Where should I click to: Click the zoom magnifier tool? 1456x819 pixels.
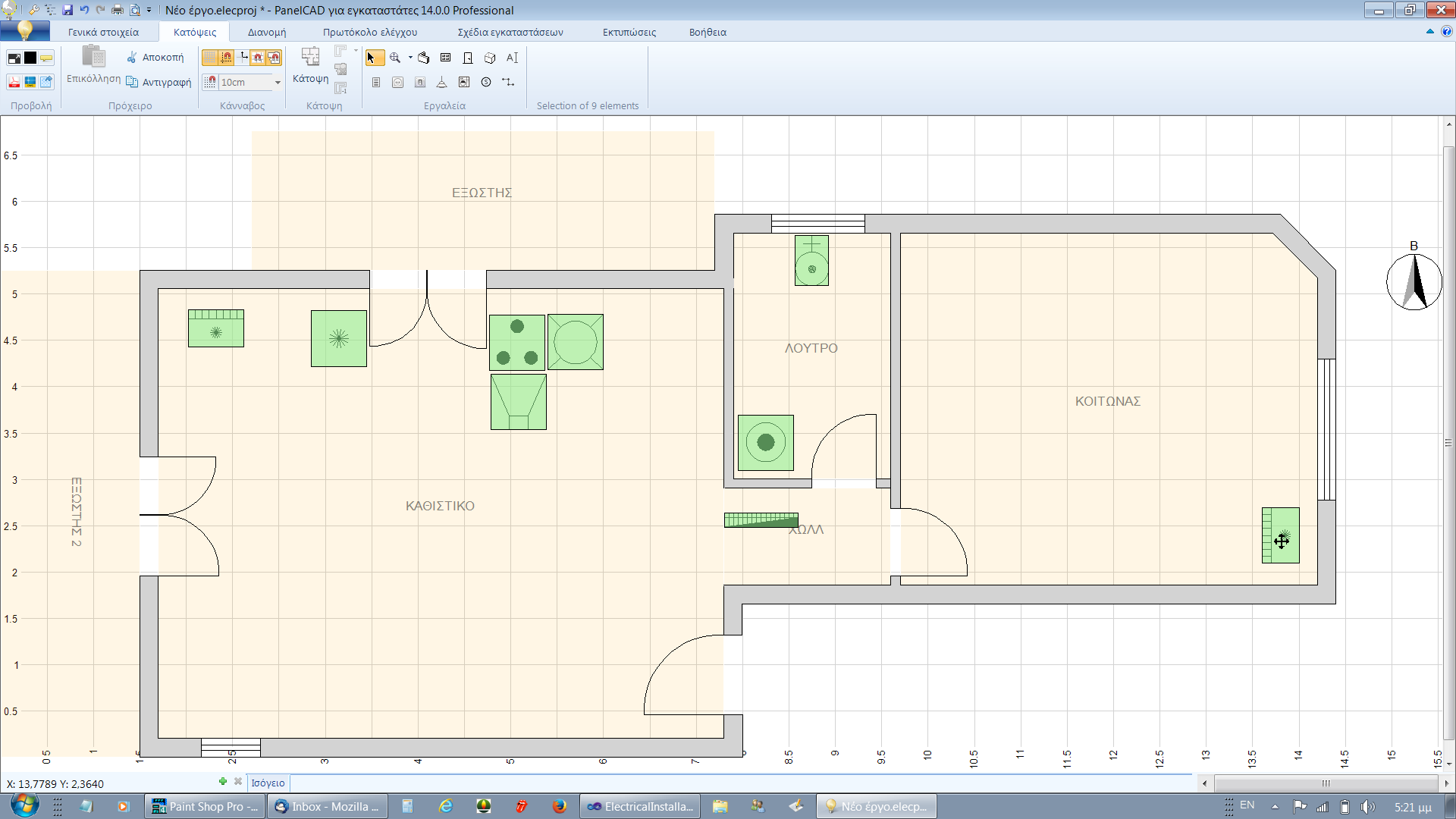tap(395, 58)
